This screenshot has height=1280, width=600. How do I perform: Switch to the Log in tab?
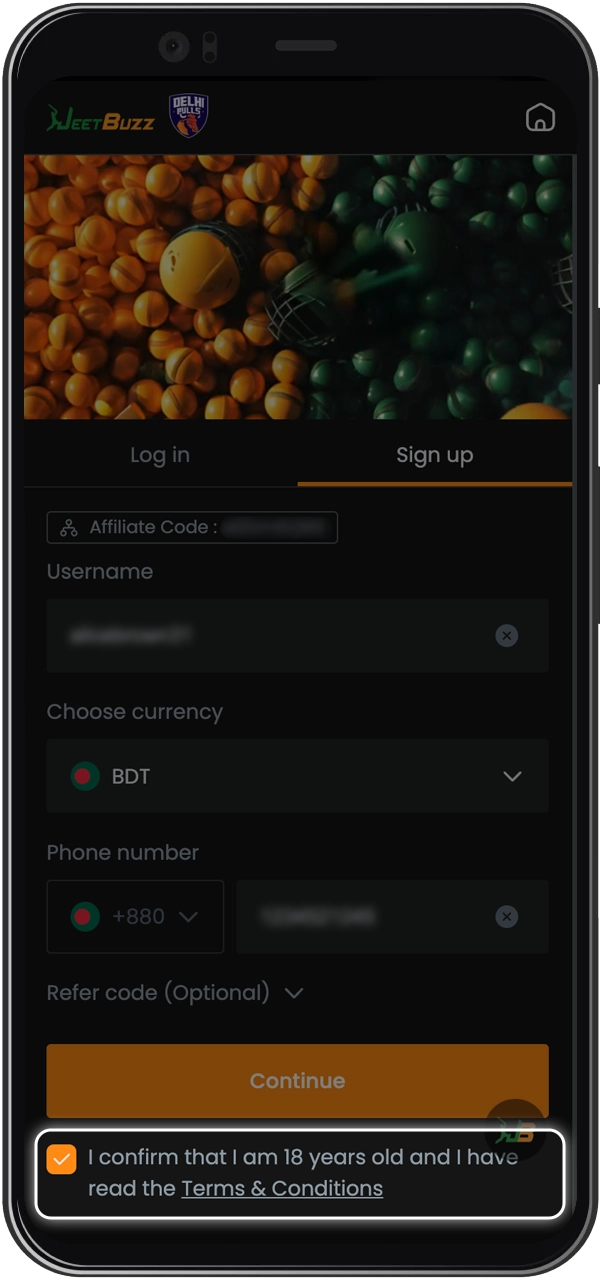pyautogui.click(x=160, y=455)
